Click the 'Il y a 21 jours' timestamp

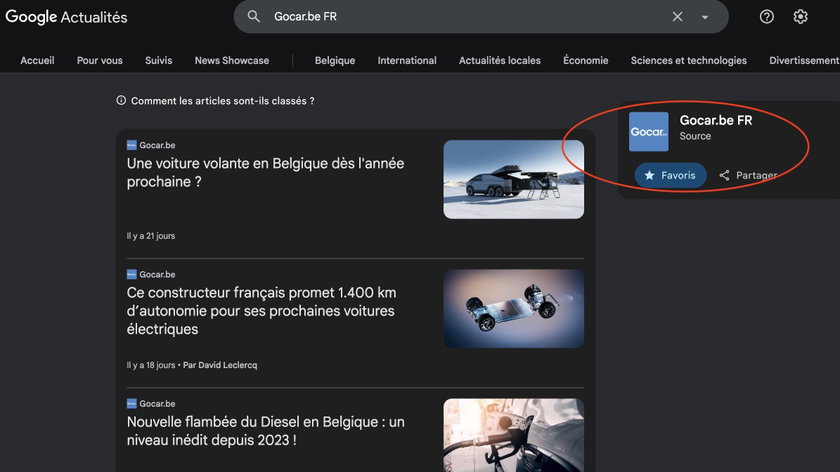coord(151,236)
